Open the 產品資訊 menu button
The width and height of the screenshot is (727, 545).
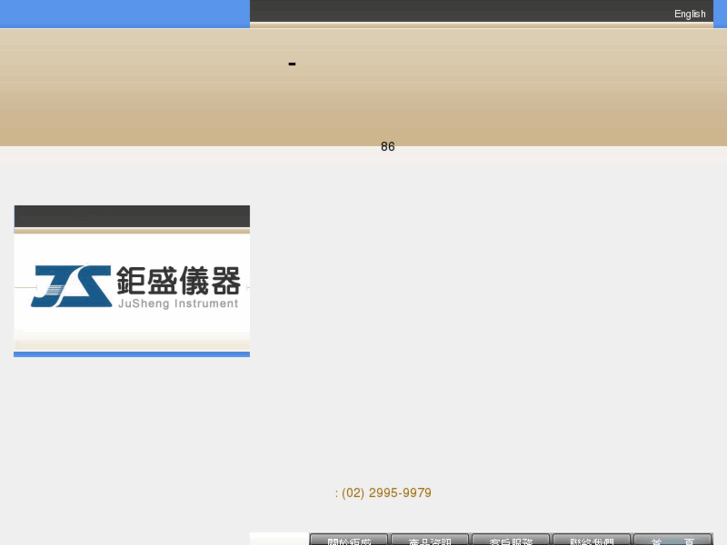pyautogui.click(x=430, y=539)
